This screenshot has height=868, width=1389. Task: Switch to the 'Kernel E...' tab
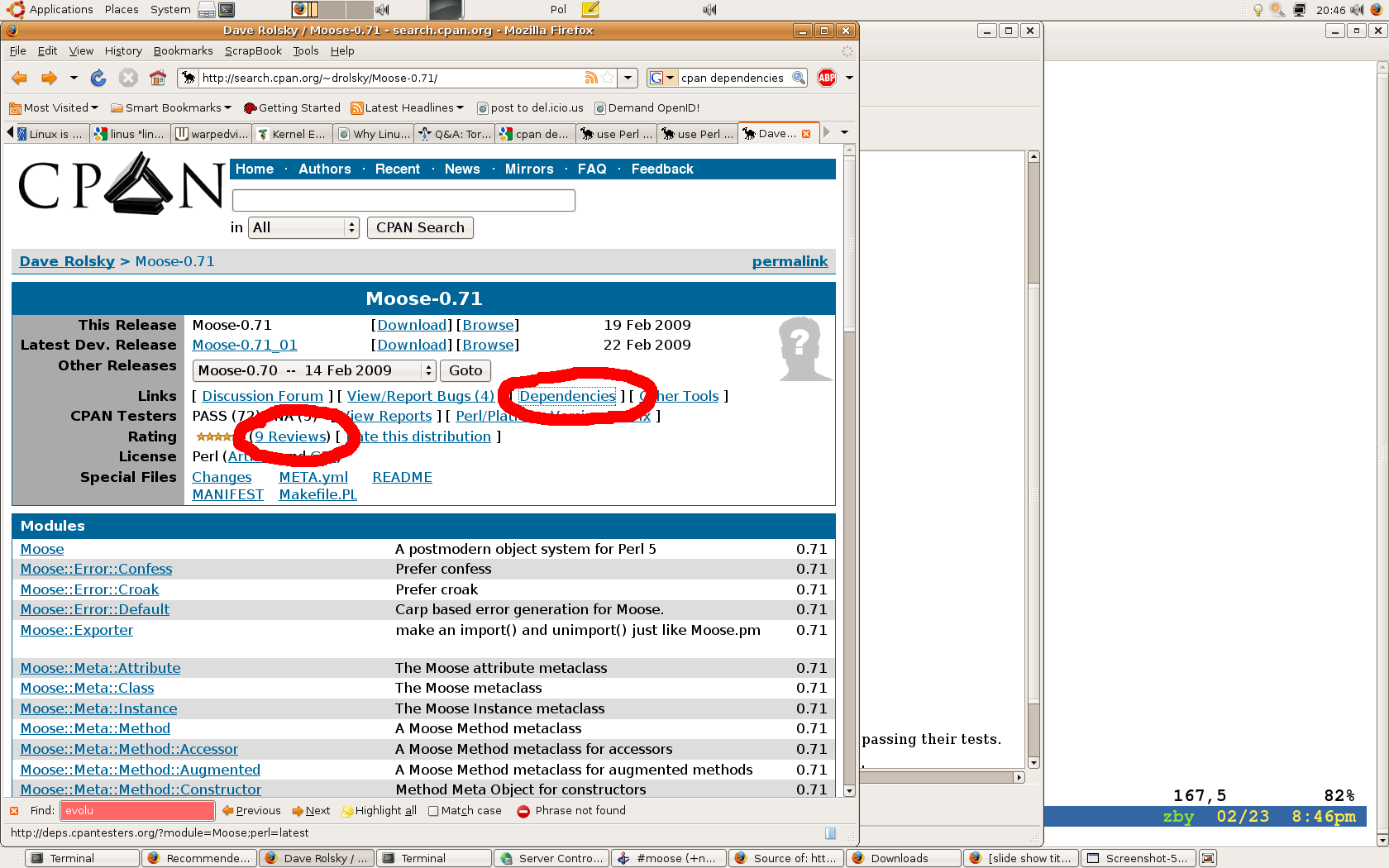292,134
